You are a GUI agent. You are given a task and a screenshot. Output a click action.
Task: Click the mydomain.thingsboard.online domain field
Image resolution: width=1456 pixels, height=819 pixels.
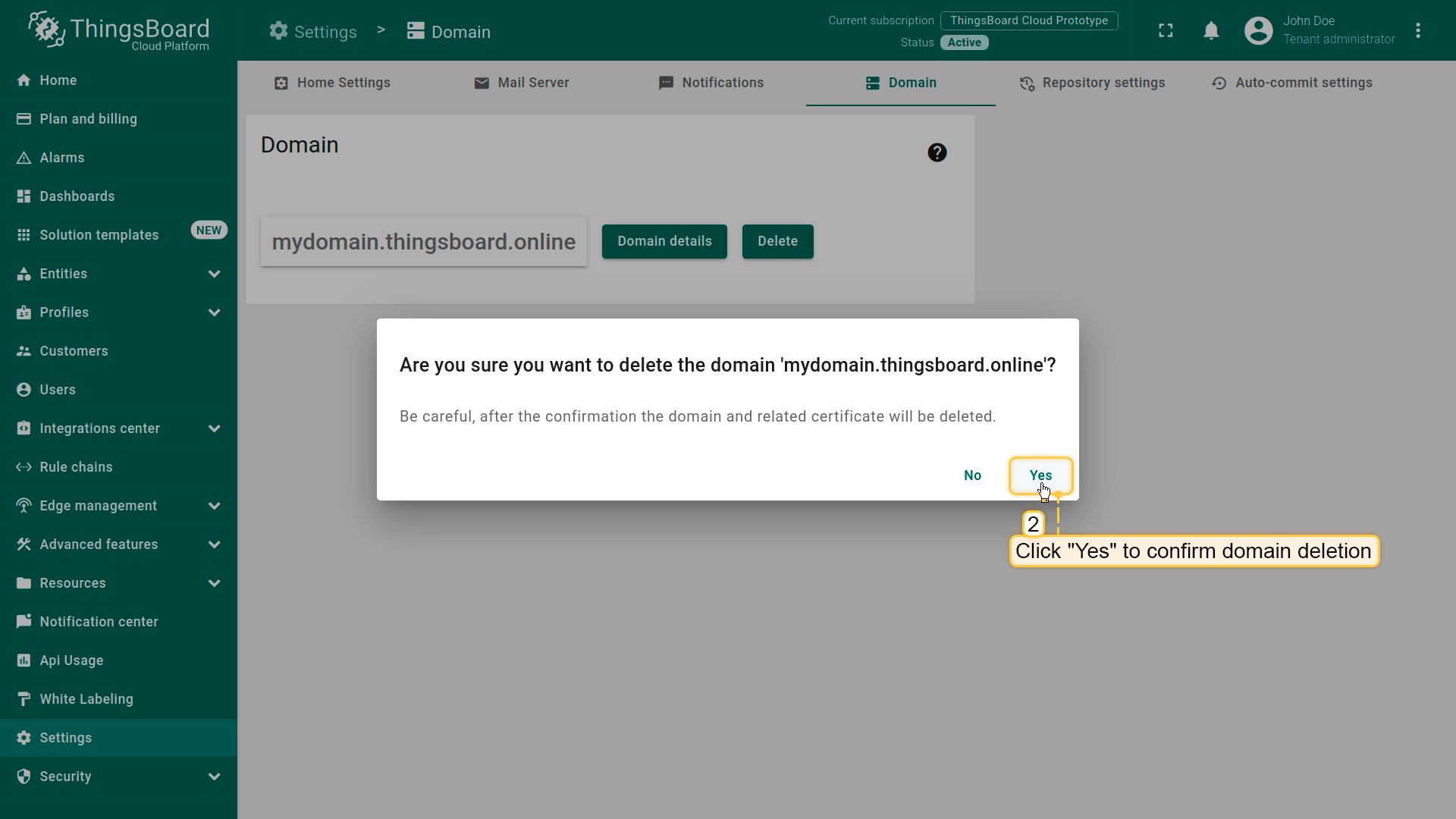(423, 242)
